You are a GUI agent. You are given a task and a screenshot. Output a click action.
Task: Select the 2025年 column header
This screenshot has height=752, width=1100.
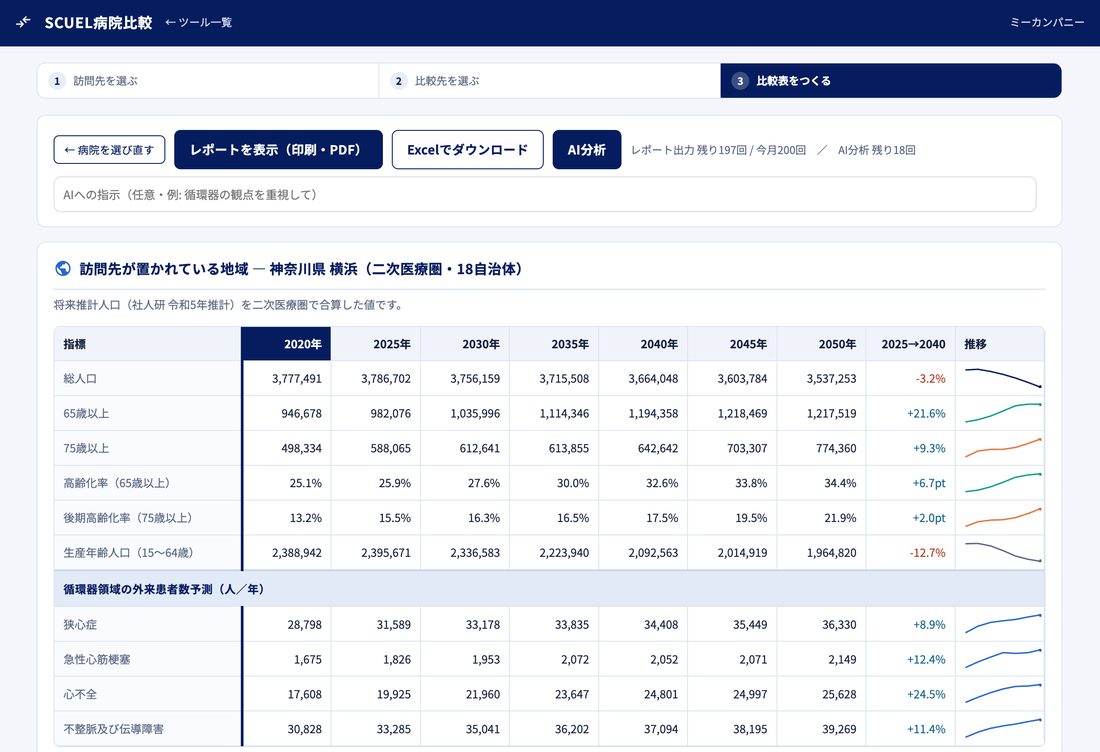pyautogui.click(x=375, y=344)
